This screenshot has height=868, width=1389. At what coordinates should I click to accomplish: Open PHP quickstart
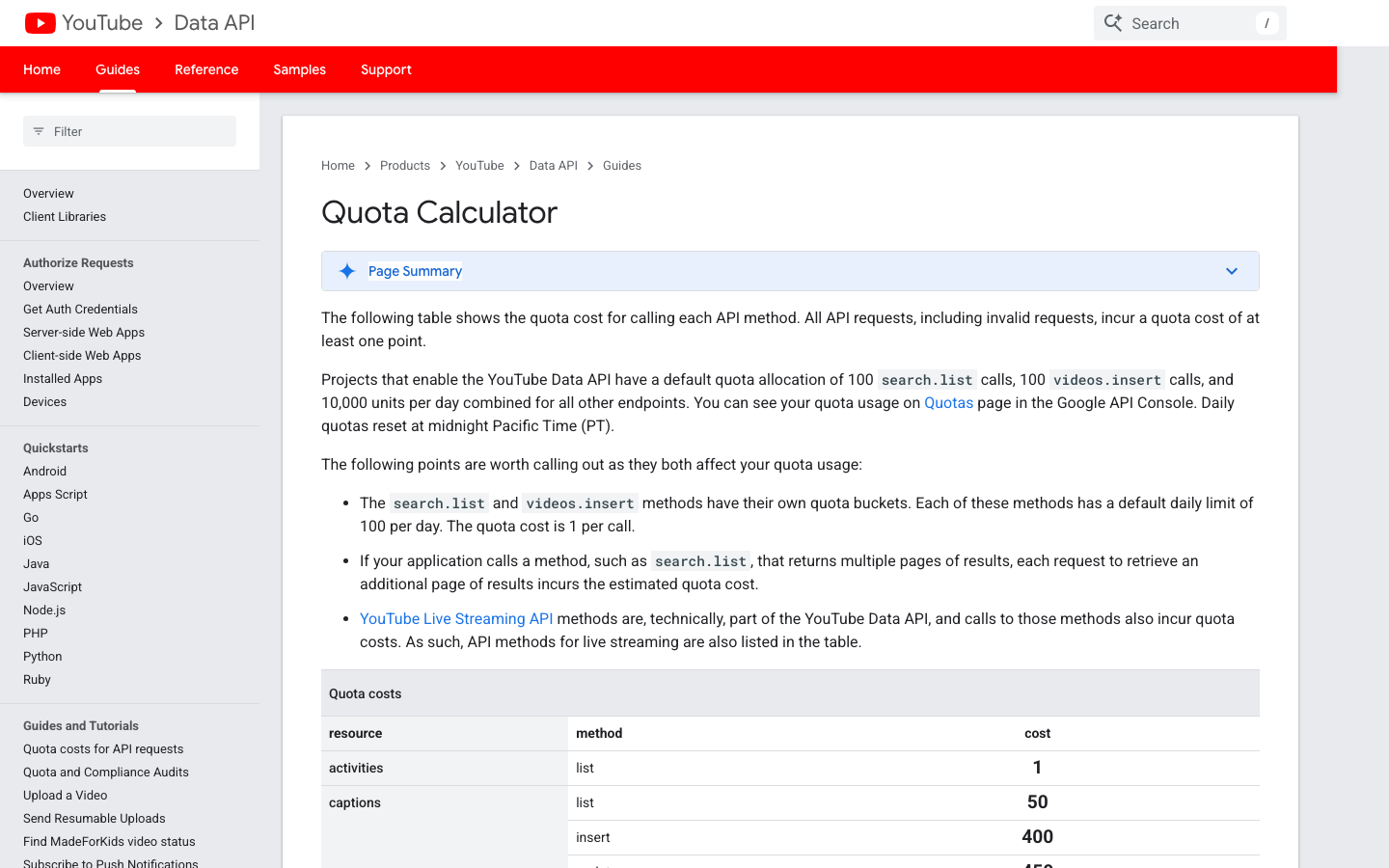36,634
